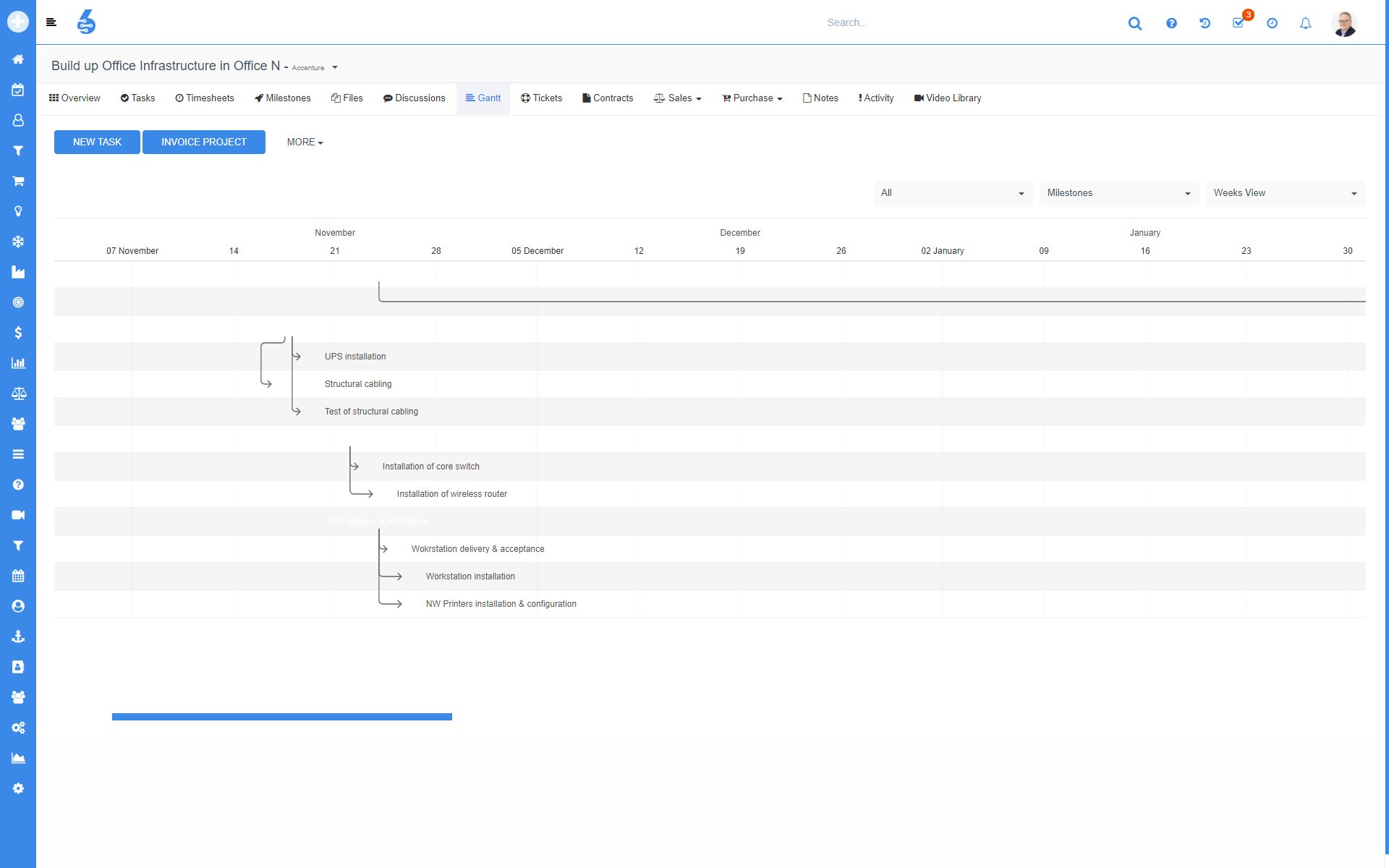Click the blue progress bar at bottom
This screenshot has width=1389, height=868.
(x=282, y=716)
